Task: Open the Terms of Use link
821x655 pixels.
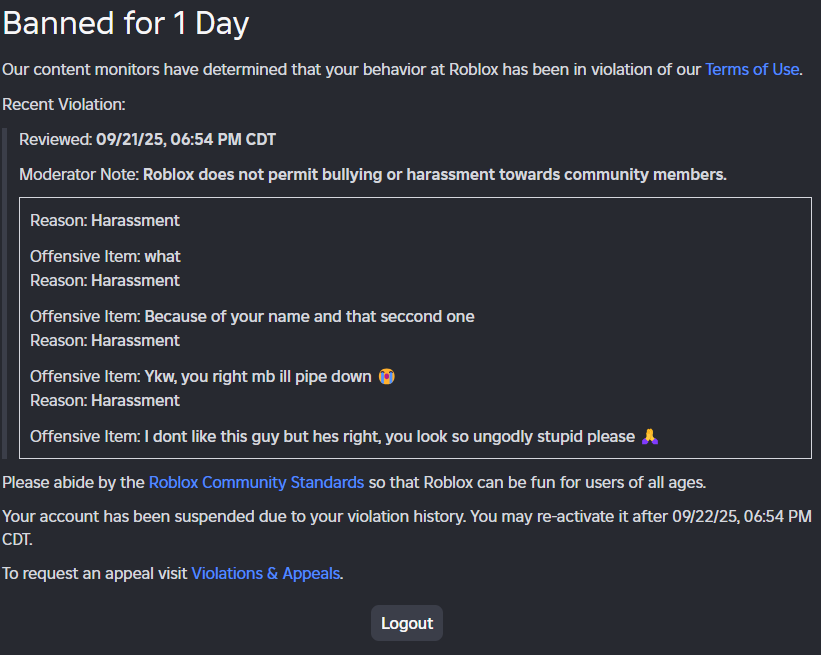Action: [x=751, y=69]
